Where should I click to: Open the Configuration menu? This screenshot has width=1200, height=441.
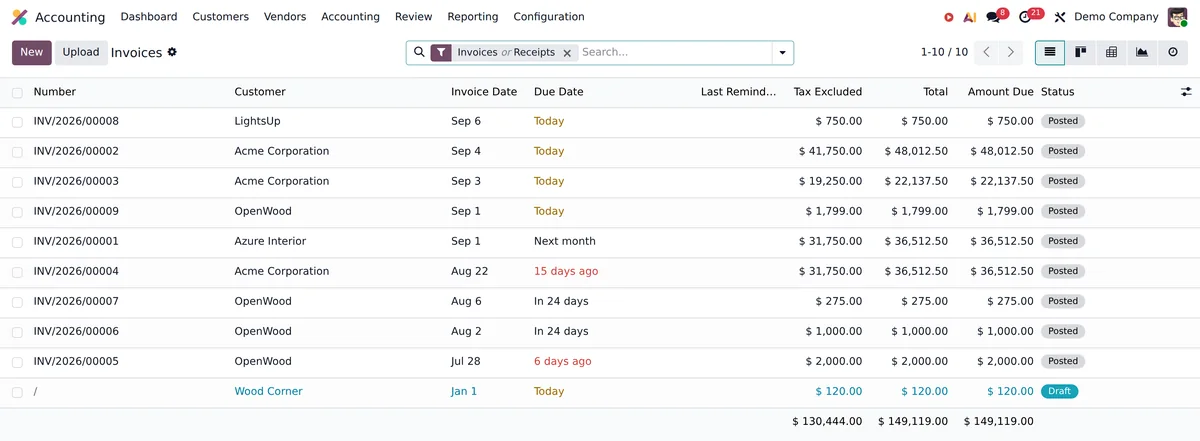(x=549, y=17)
